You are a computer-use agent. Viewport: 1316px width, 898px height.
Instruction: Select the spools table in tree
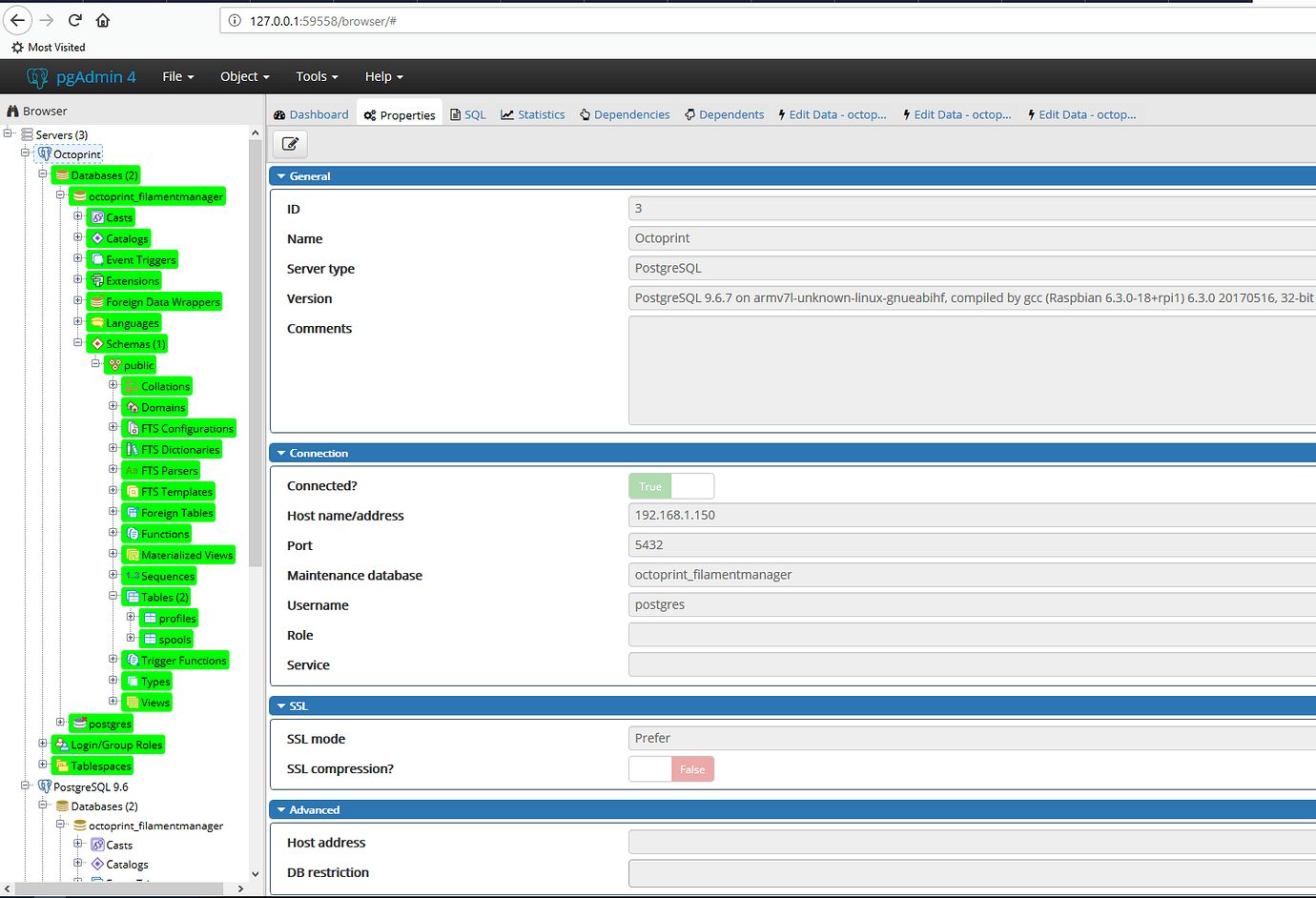pyautogui.click(x=175, y=640)
